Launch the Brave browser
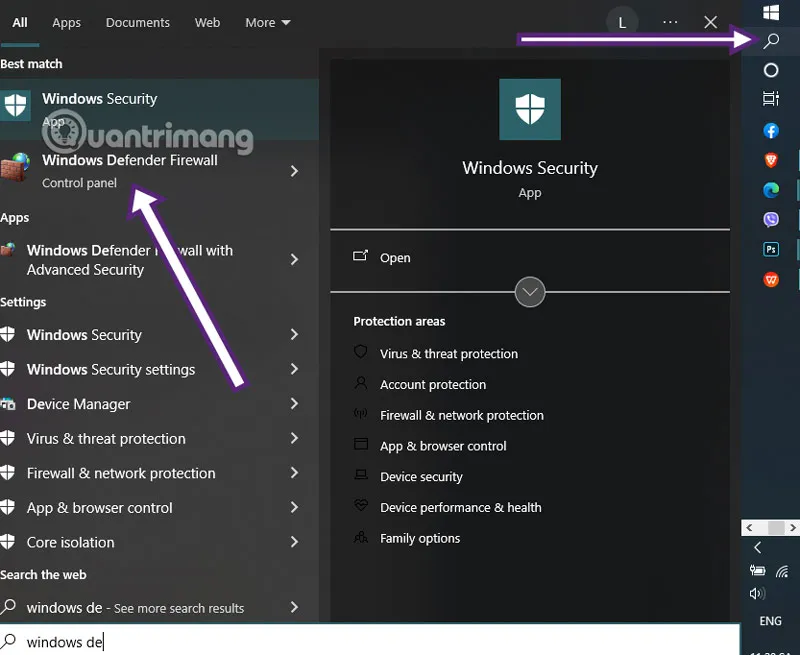The width and height of the screenshot is (800, 655). pyautogui.click(x=770, y=160)
